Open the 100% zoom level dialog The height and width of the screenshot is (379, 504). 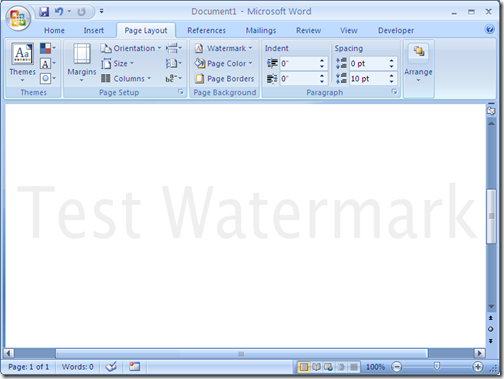(375, 367)
